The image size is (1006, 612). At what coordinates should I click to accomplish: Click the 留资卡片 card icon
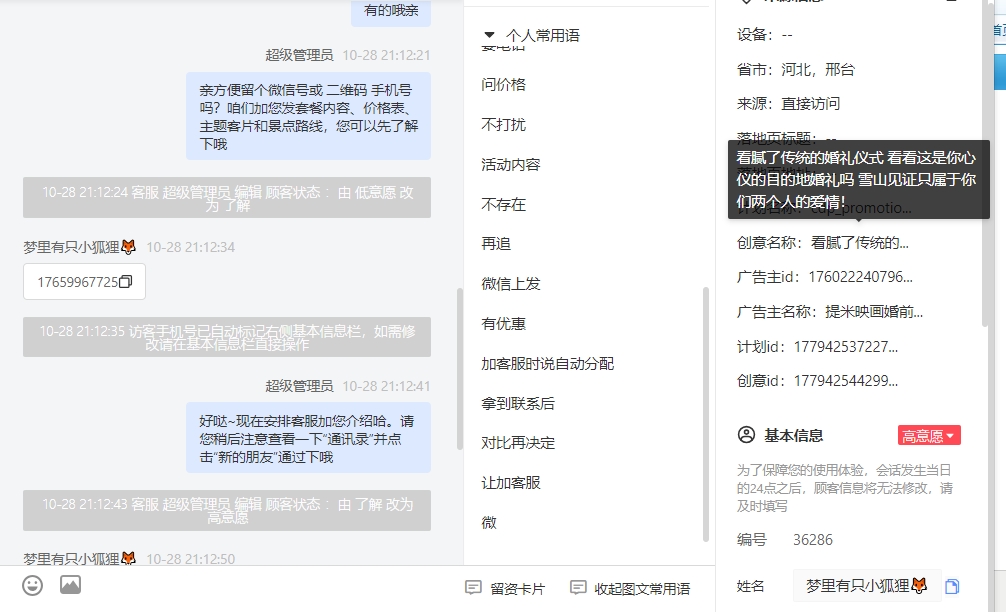[x=473, y=588]
